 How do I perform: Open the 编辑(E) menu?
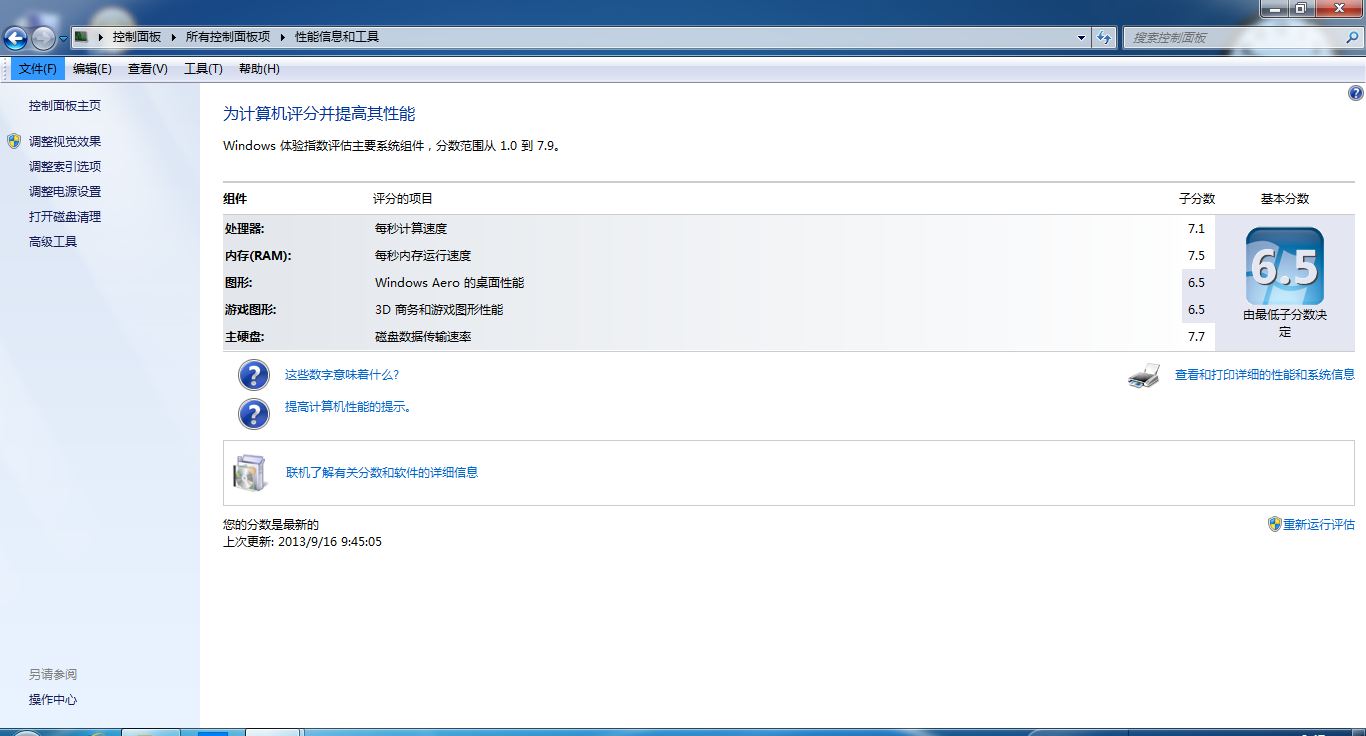92,69
